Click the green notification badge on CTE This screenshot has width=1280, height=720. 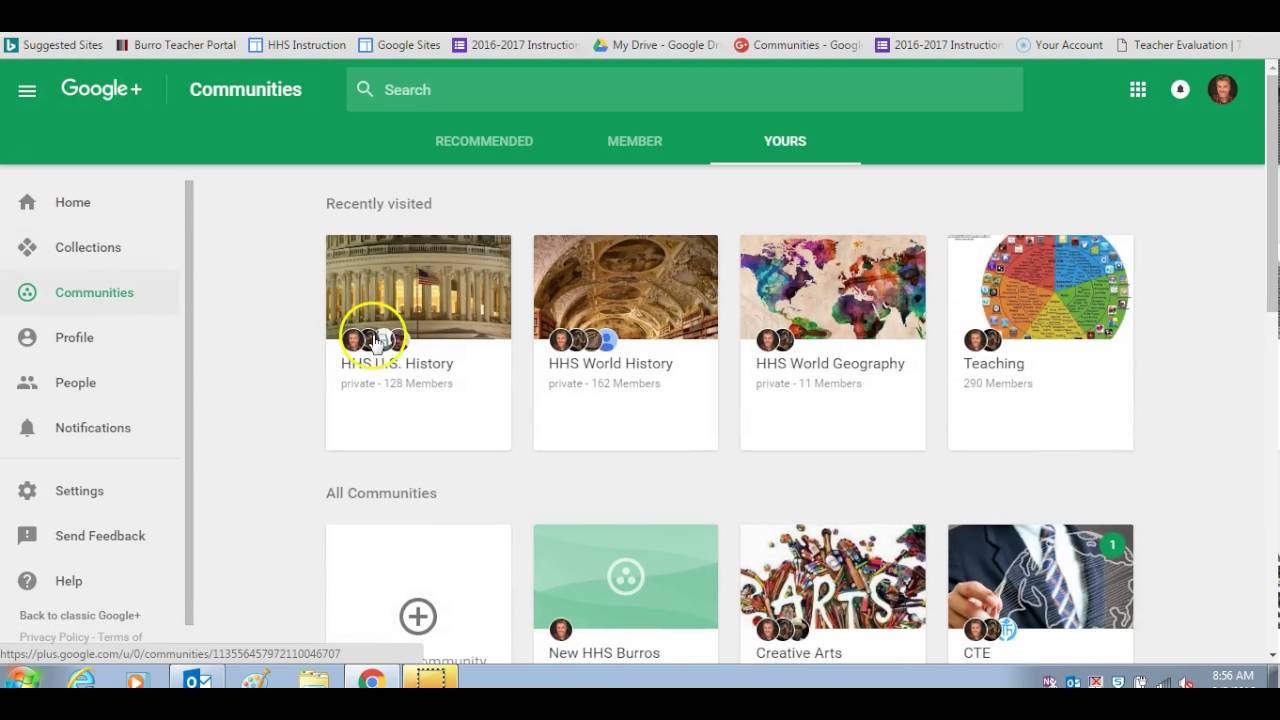1112,545
